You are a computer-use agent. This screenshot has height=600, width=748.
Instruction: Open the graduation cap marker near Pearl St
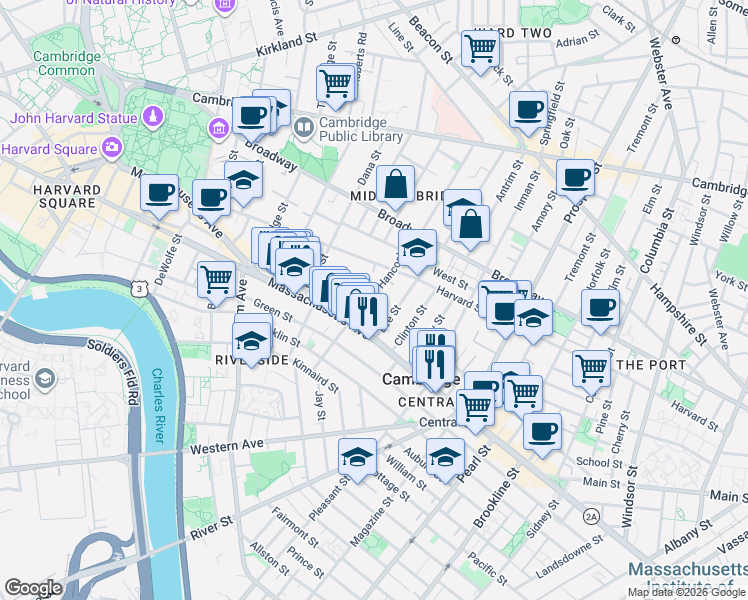[445, 459]
